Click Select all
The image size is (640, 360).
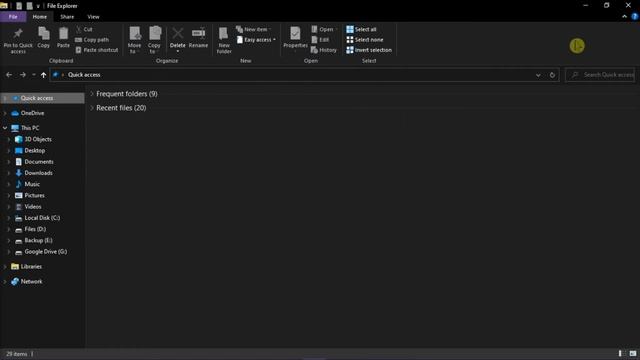(x=361, y=29)
